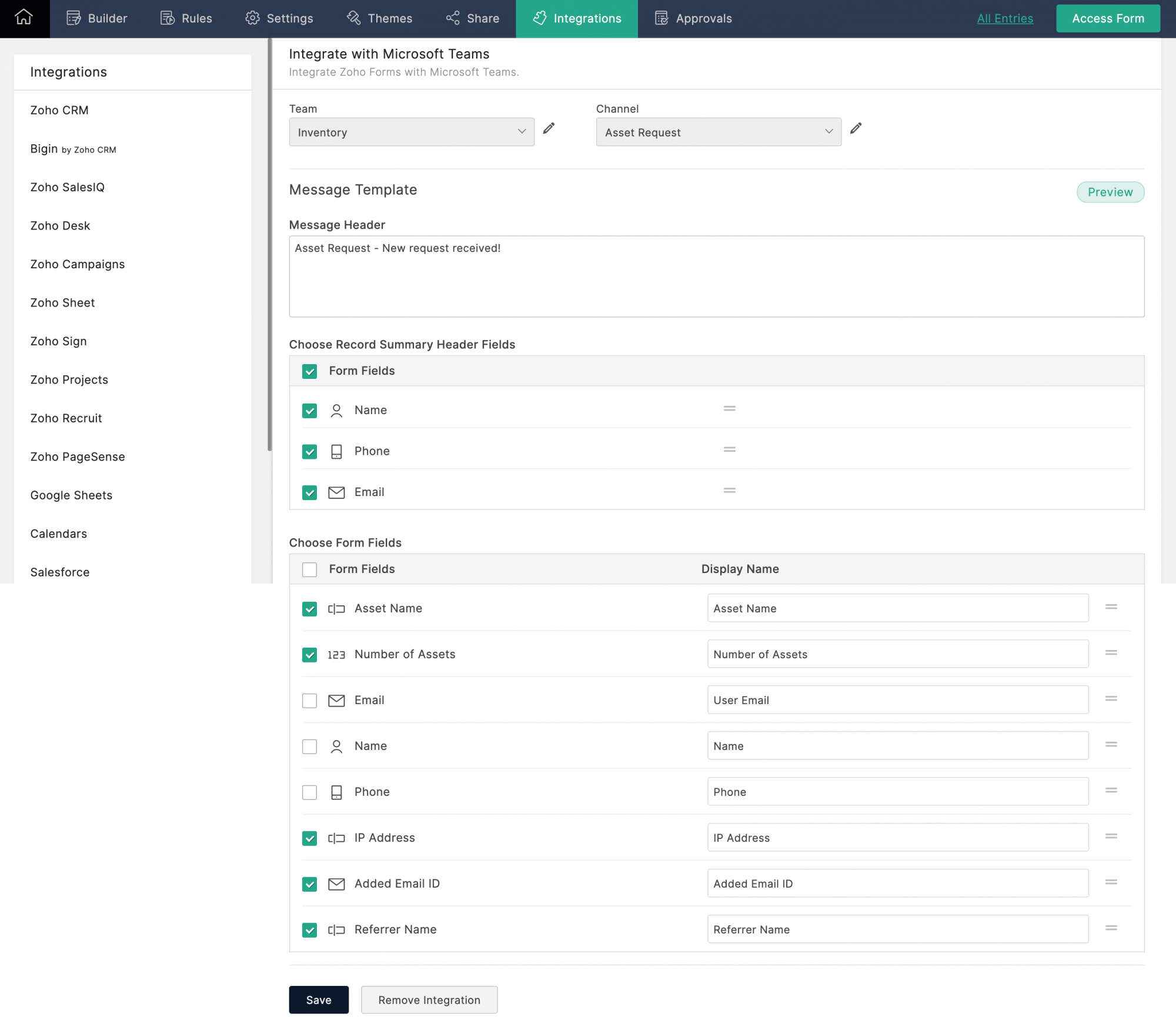
Task: Click the Referrer Name display name field
Action: [898, 929]
